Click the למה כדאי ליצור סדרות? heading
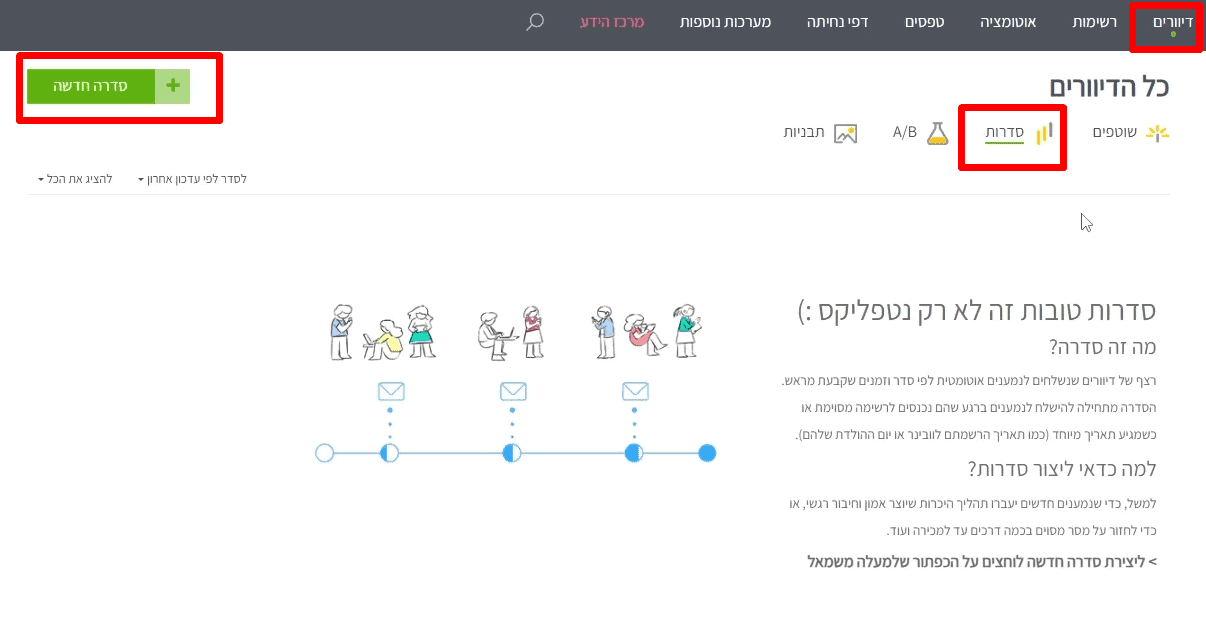Screen dimensions: 1206x641 coord(1063,468)
